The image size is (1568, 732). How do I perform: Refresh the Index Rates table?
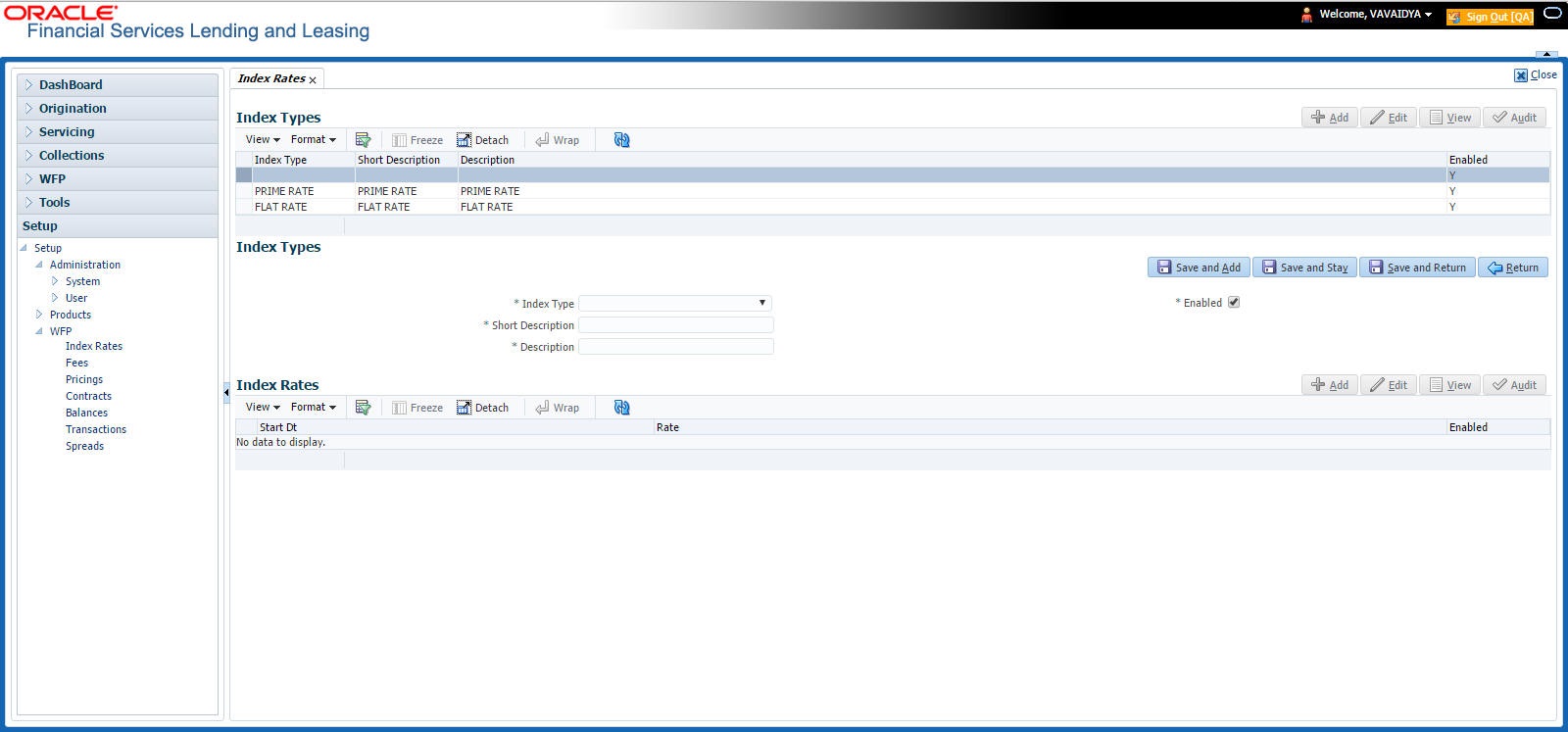(621, 408)
